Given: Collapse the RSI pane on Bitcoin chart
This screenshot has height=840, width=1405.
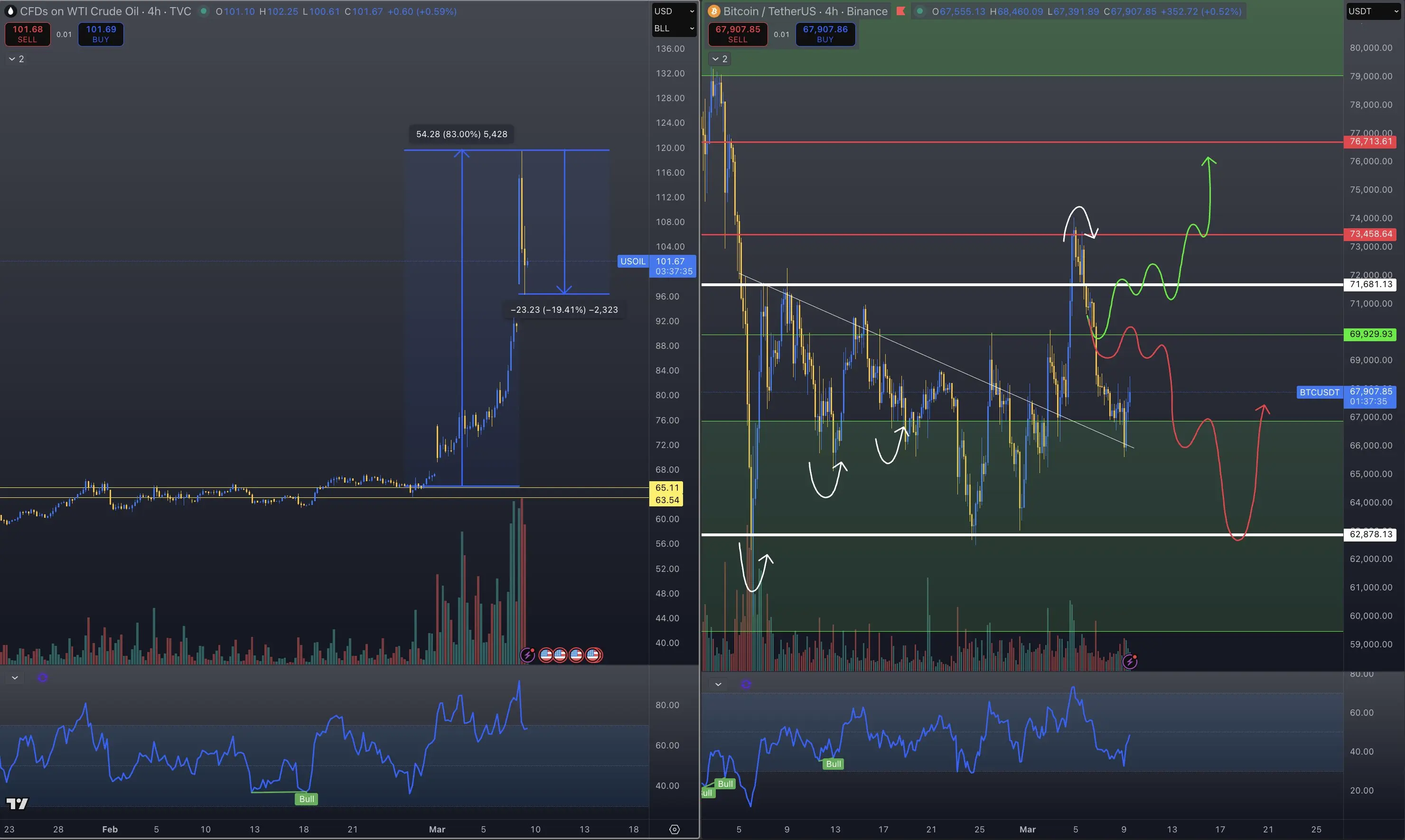Looking at the screenshot, I should point(718,684).
